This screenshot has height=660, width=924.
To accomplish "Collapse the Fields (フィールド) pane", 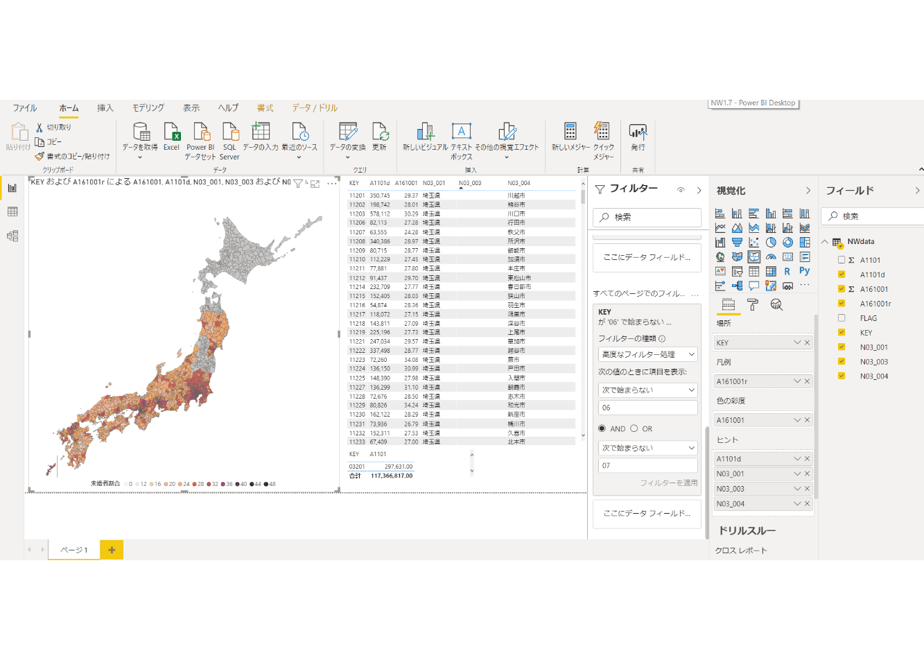I will point(917,190).
